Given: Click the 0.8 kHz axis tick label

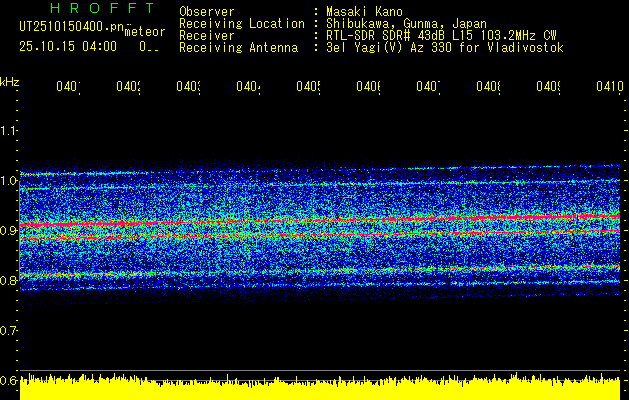Looking at the screenshot, I should 10,280.
